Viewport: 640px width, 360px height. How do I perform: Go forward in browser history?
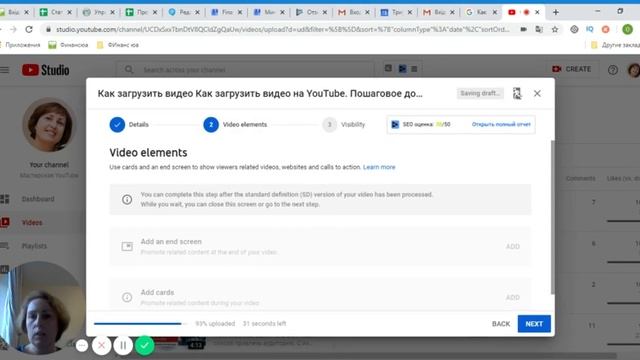13,29
